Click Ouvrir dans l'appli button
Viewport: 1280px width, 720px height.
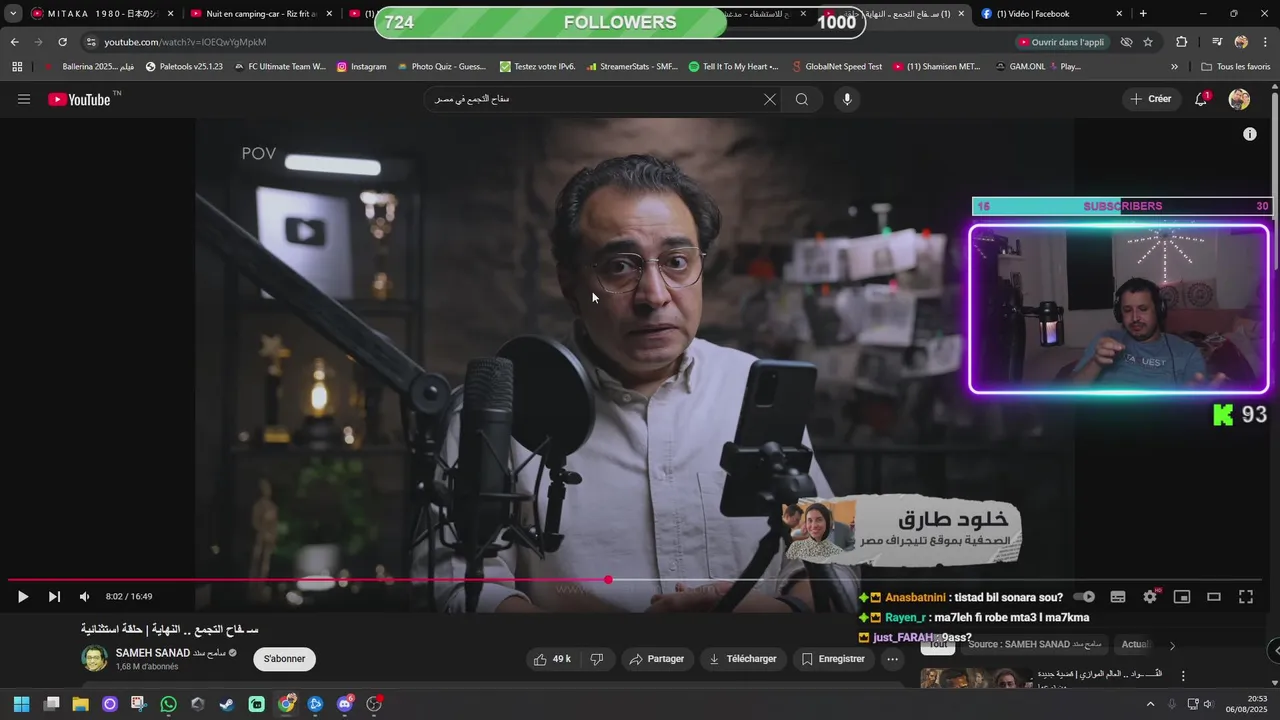tap(1061, 42)
